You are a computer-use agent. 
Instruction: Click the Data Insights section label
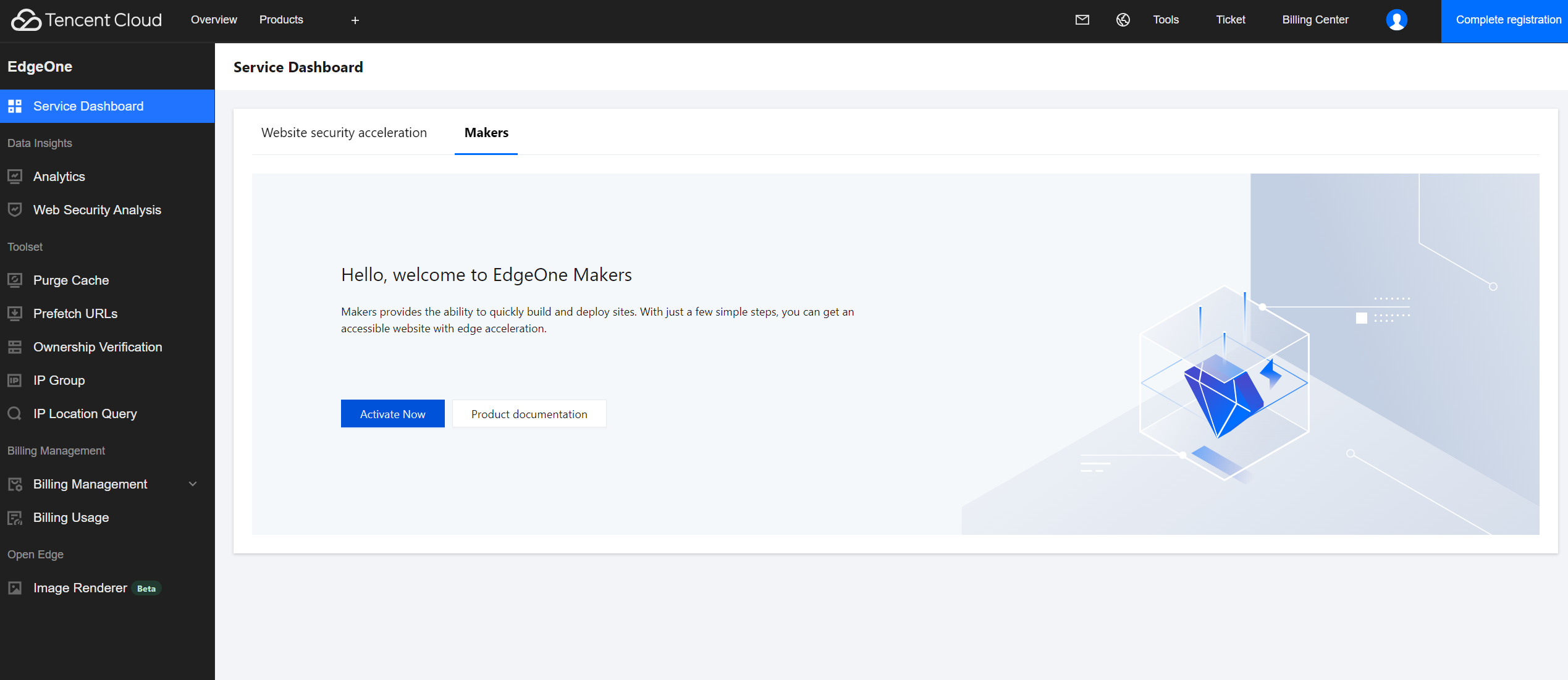tap(40, 143)
